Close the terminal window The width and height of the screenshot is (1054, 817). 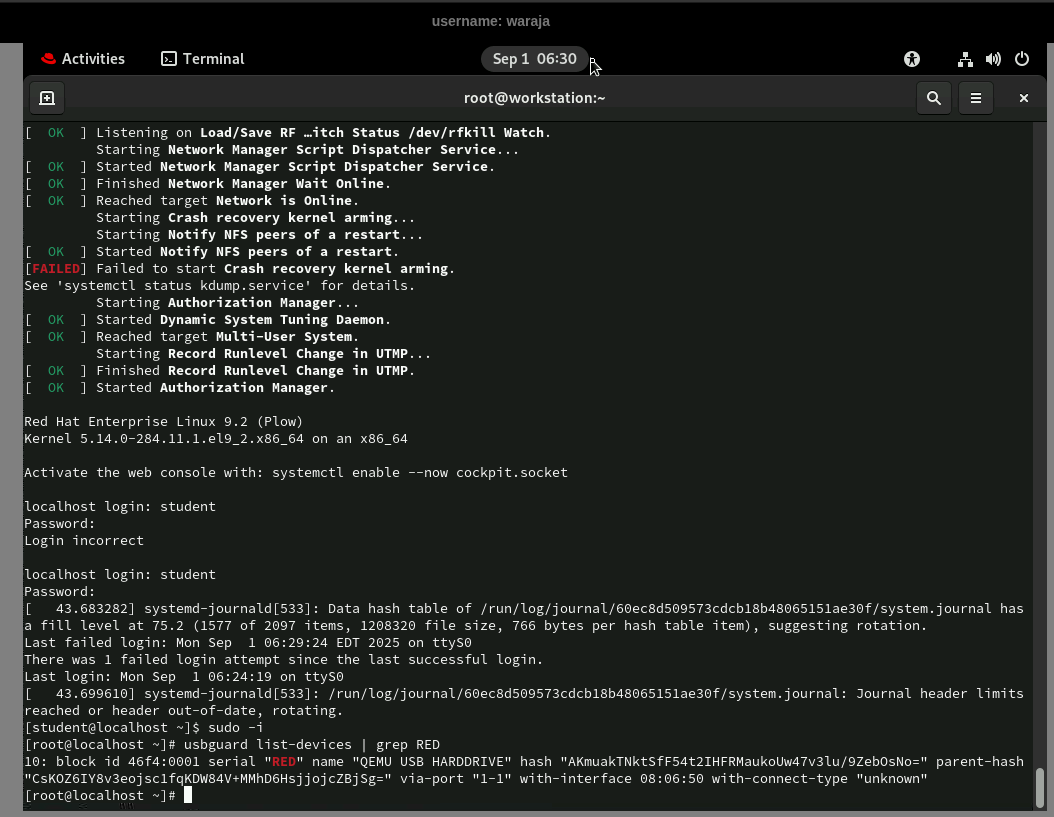1024,98
